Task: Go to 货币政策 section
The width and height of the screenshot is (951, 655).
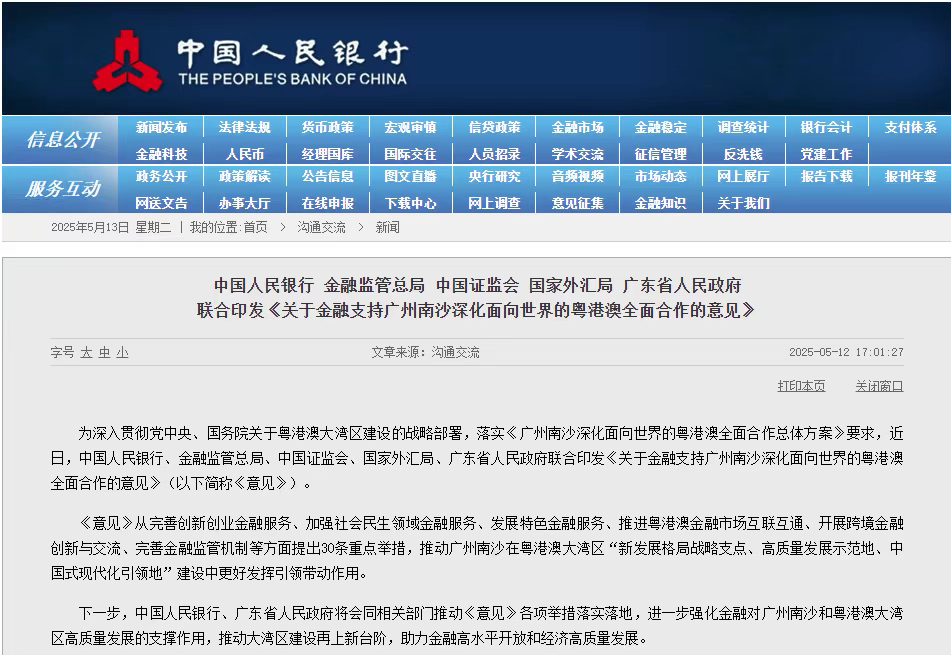Action: 328,127
